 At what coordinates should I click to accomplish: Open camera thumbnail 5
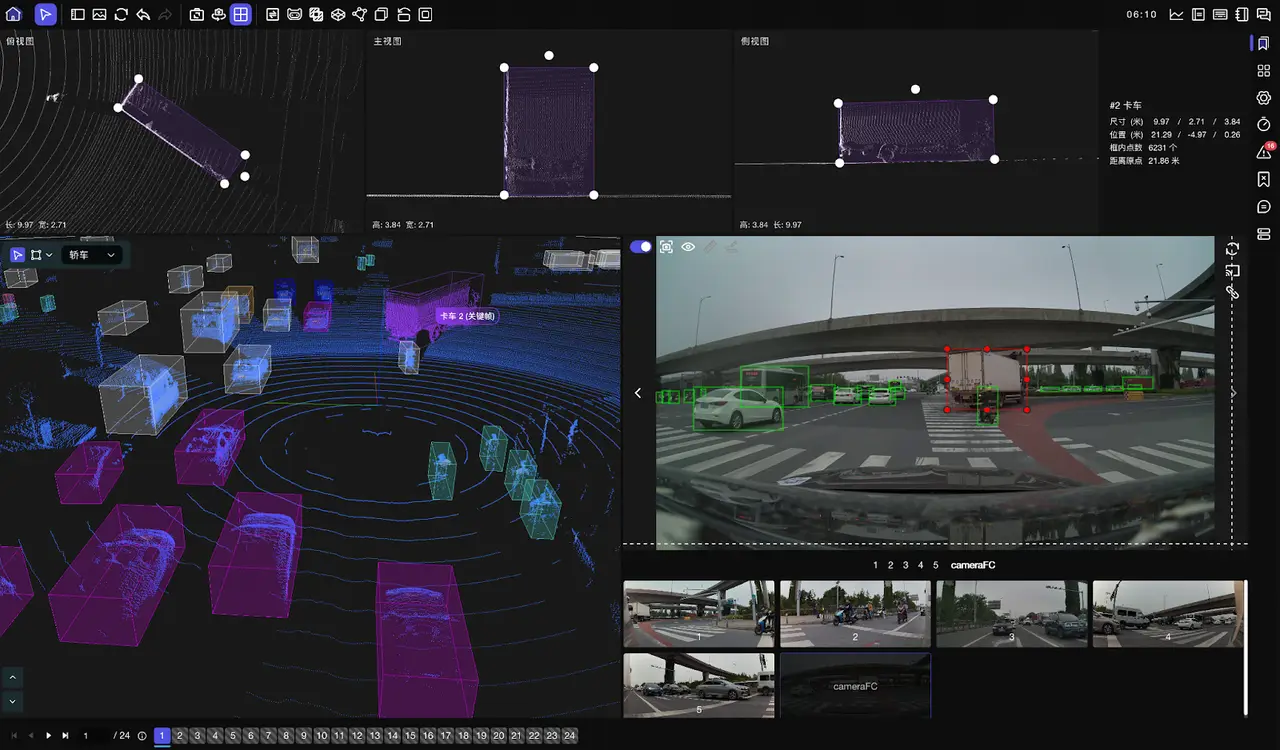[699, 686]
